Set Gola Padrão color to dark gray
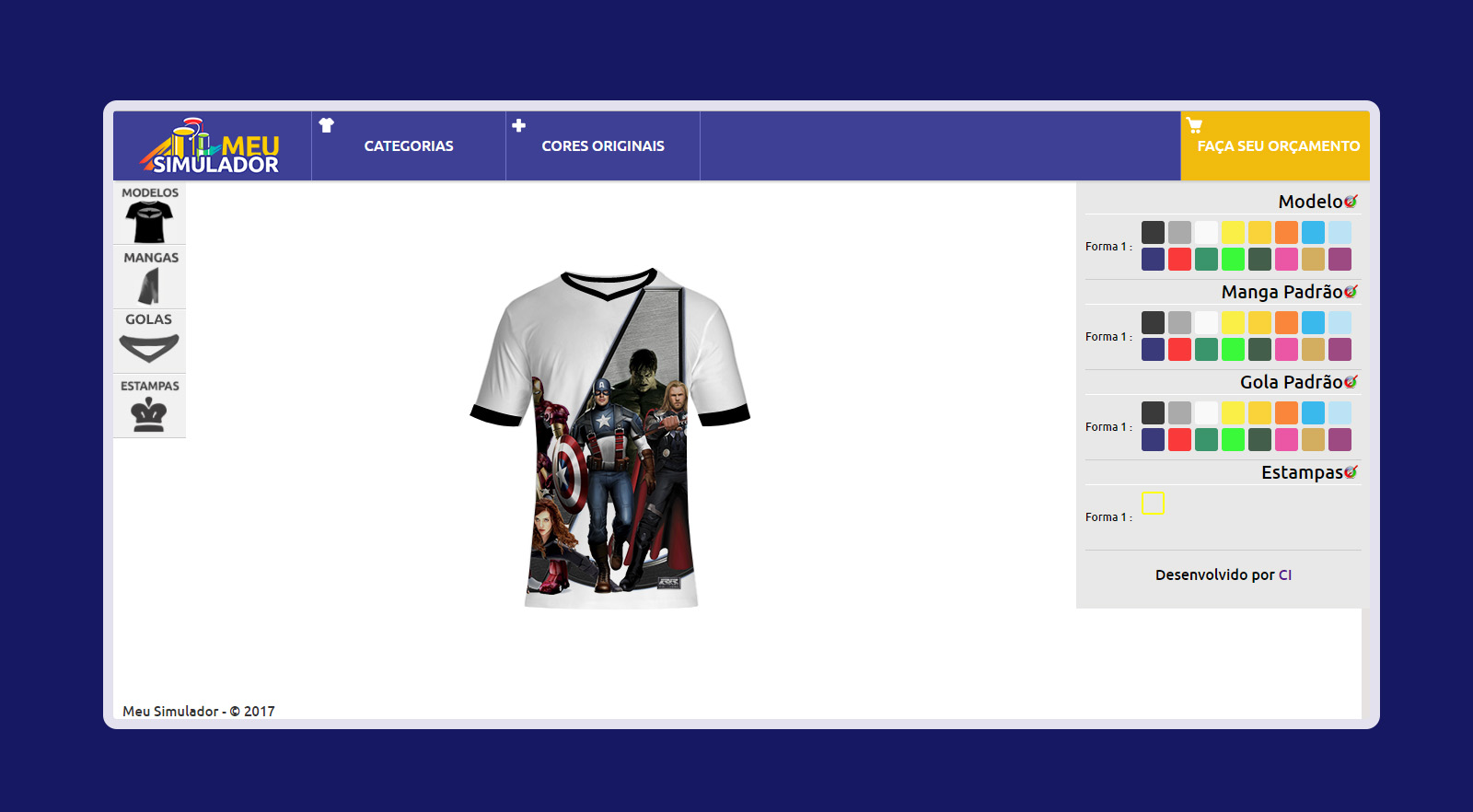 coord(1153,412)
